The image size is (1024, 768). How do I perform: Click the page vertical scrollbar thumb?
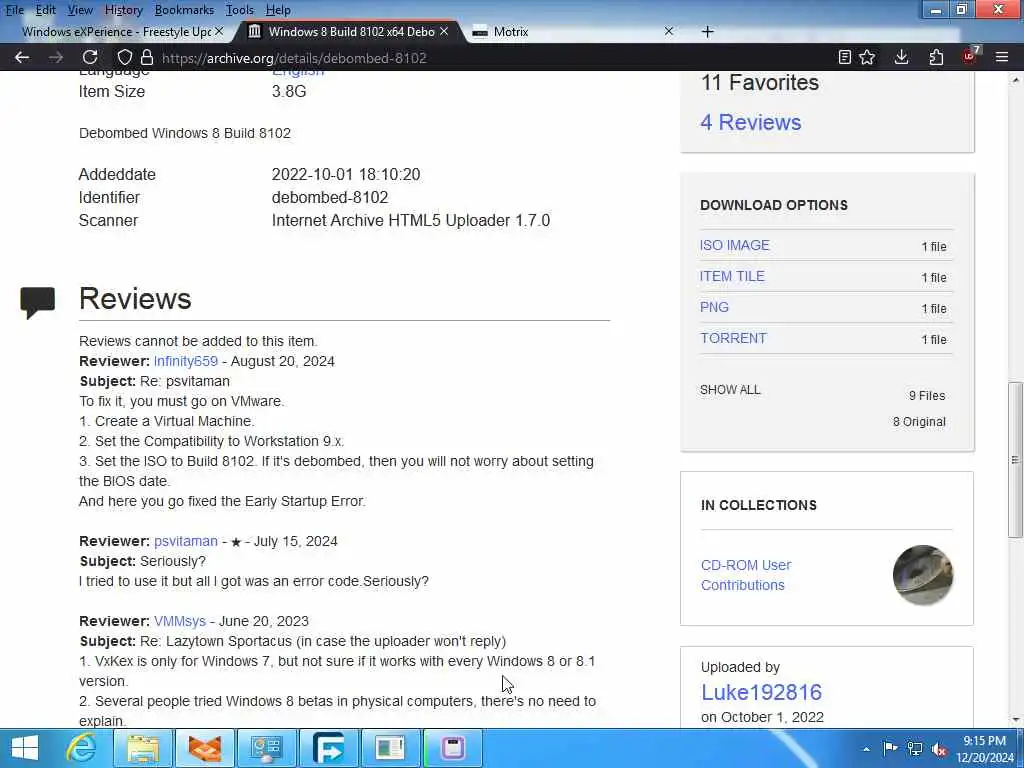tap(1016, 460)
